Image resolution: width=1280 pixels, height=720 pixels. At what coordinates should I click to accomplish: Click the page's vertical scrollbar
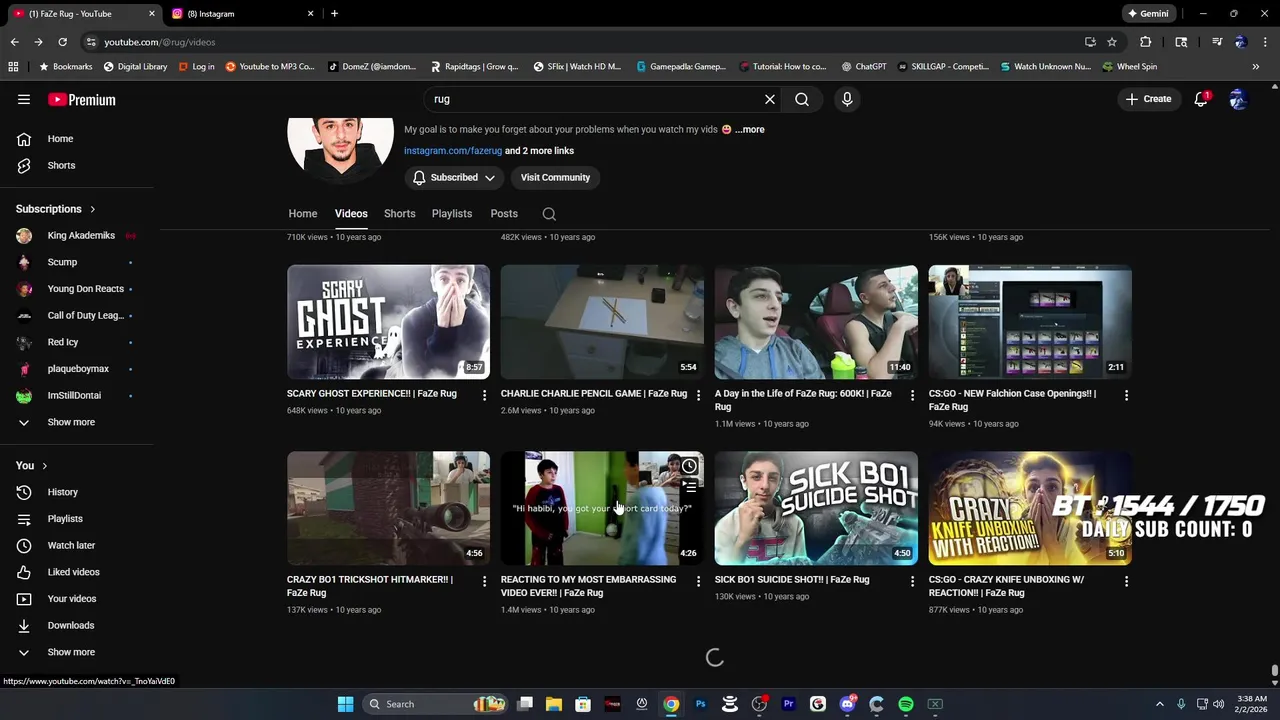1274,670
